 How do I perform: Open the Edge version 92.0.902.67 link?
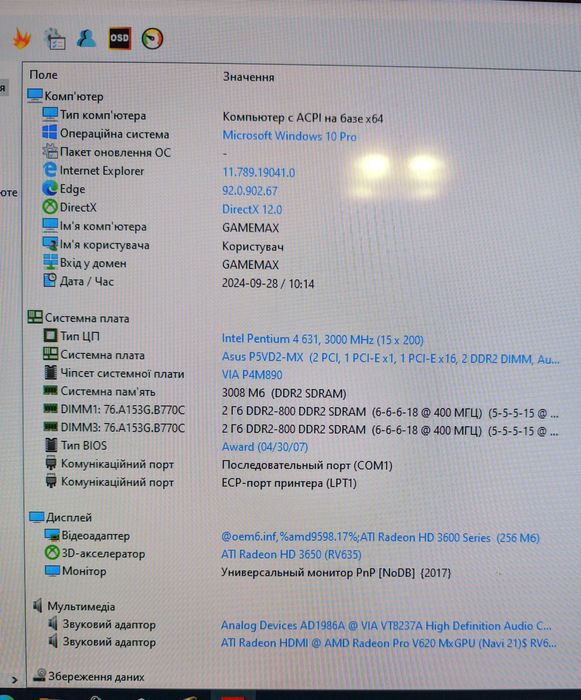pyautogui.click(x=250, y=191)
